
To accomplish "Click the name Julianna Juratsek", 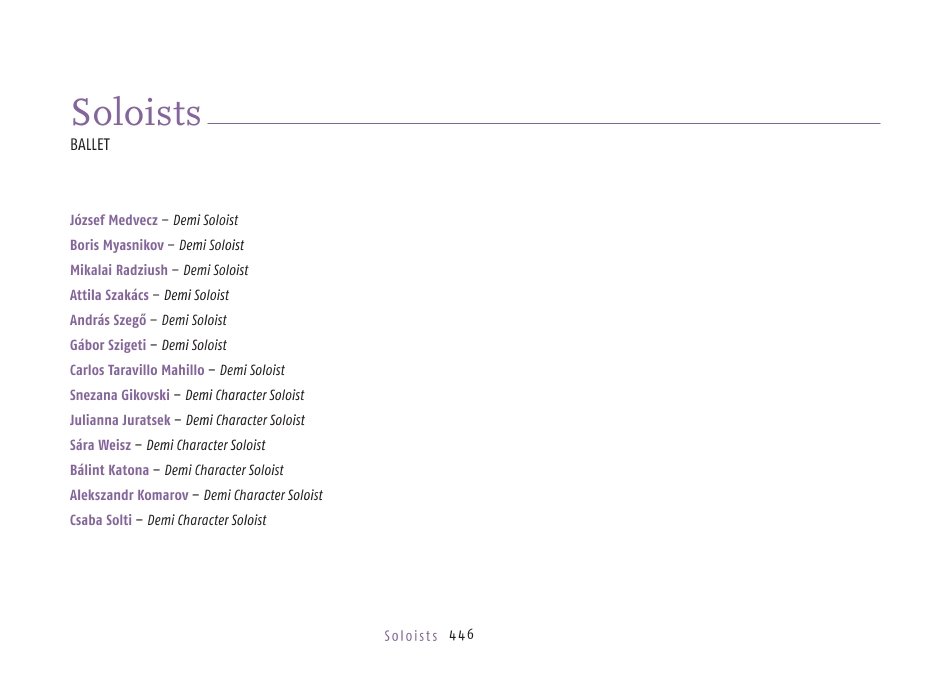I will click(x=120, y=420).
